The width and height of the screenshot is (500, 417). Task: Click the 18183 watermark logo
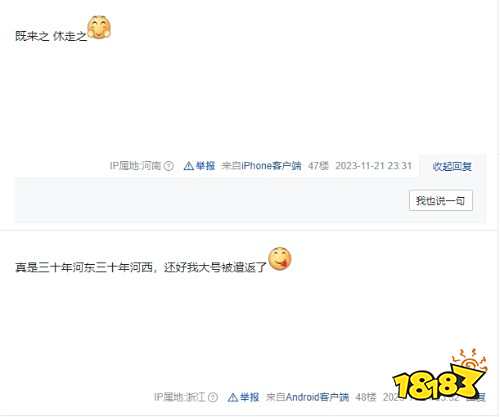click(x=439, y=375)
